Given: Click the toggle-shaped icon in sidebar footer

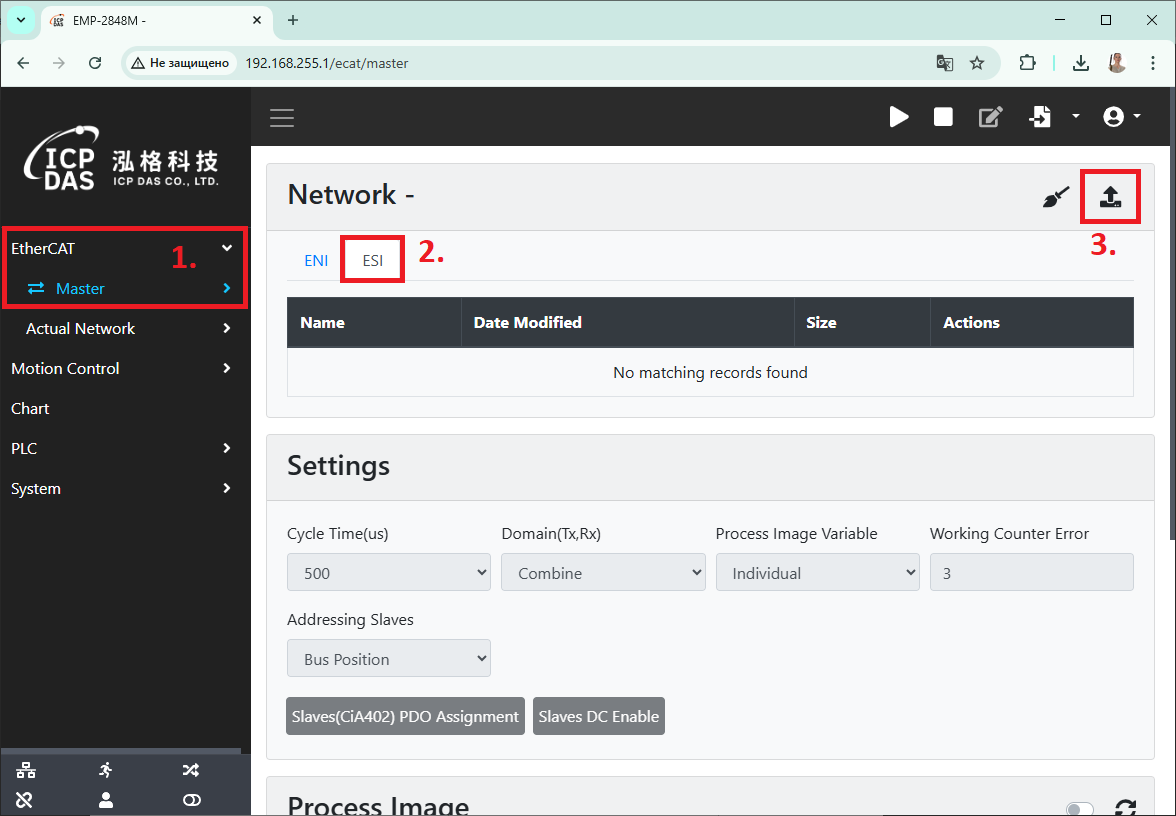Looking at the screenshot, I should click(192, 800).
